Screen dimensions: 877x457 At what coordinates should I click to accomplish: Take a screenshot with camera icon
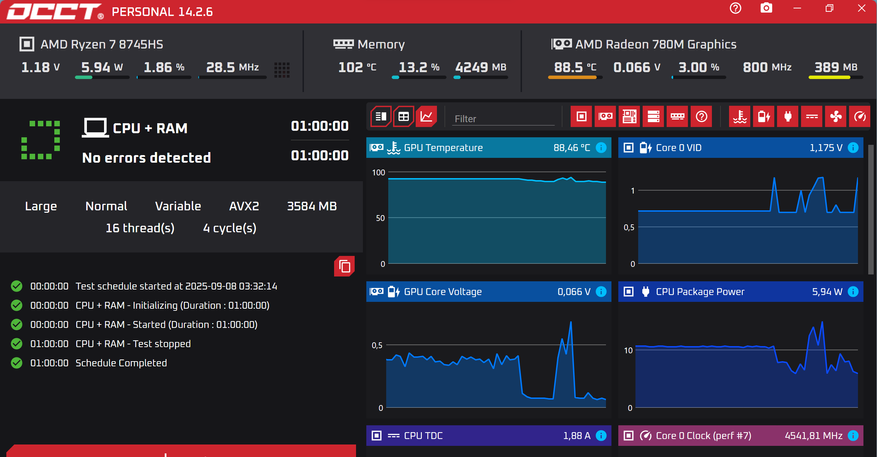[766, 8]
